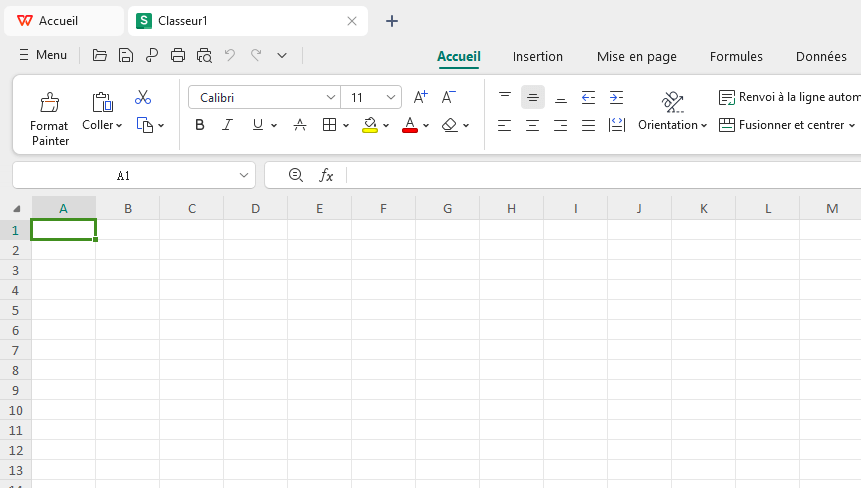The height and width of the screenshot is (488, 861).
Task: Export to PDF icon in quick toolbar
Action: click(152, 55)
